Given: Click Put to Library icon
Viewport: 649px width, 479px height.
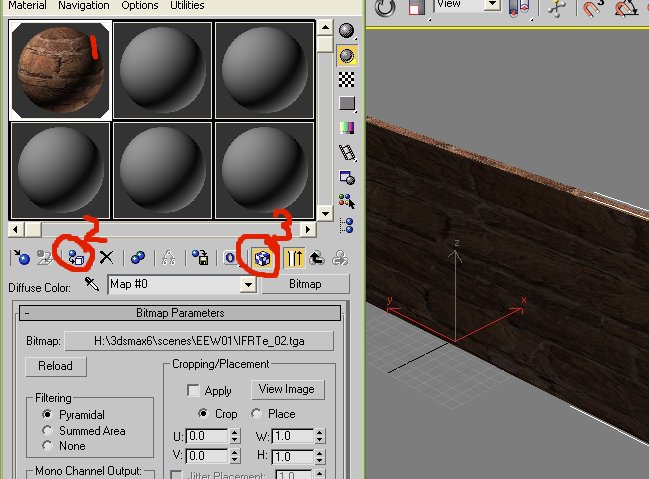Looking at the screenshot, I should (x=201, y=258).
